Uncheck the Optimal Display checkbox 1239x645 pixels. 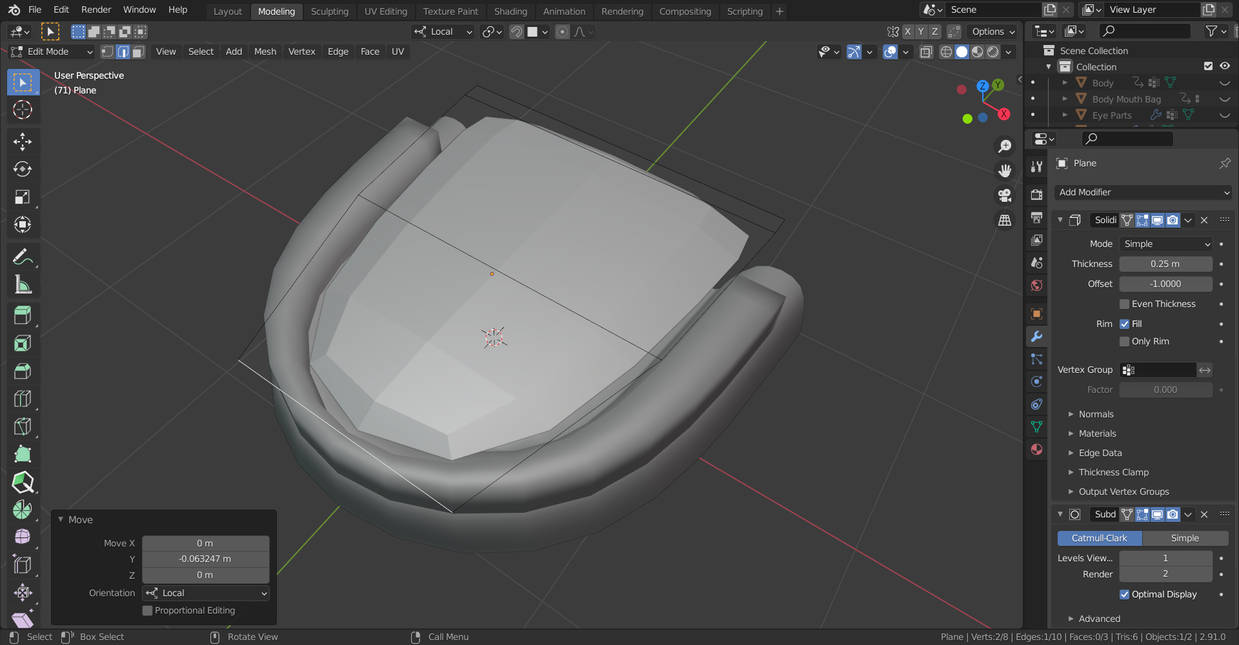click(1124, 594)
